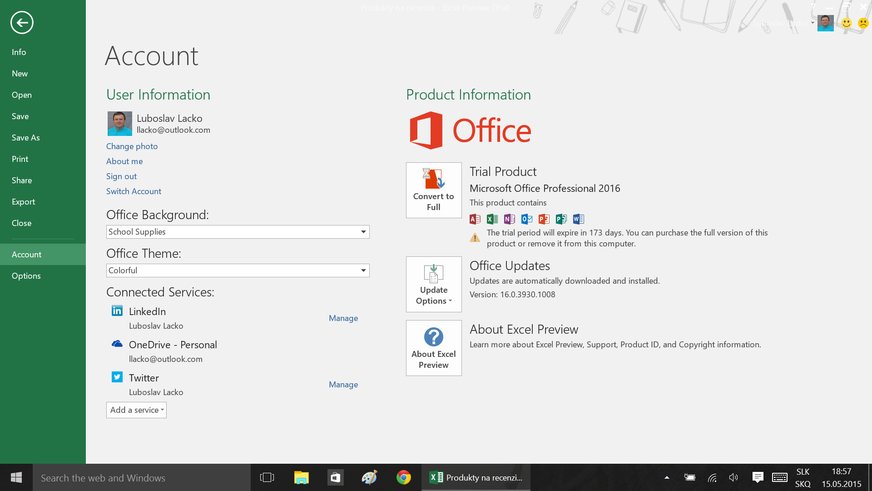872x491 pixels.
Task: Click the Change photo link
Action: pyautogui.click(x=132, y=146)
